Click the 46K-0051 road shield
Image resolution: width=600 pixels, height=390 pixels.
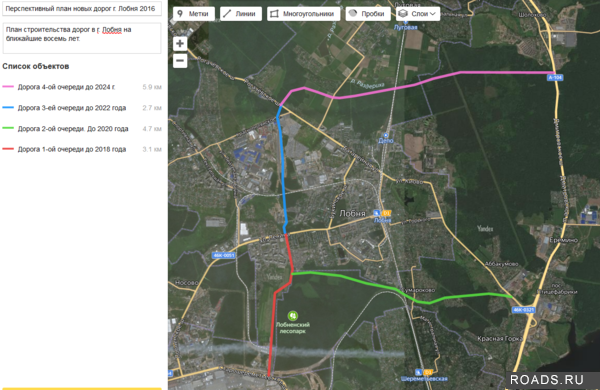[223, 255]
